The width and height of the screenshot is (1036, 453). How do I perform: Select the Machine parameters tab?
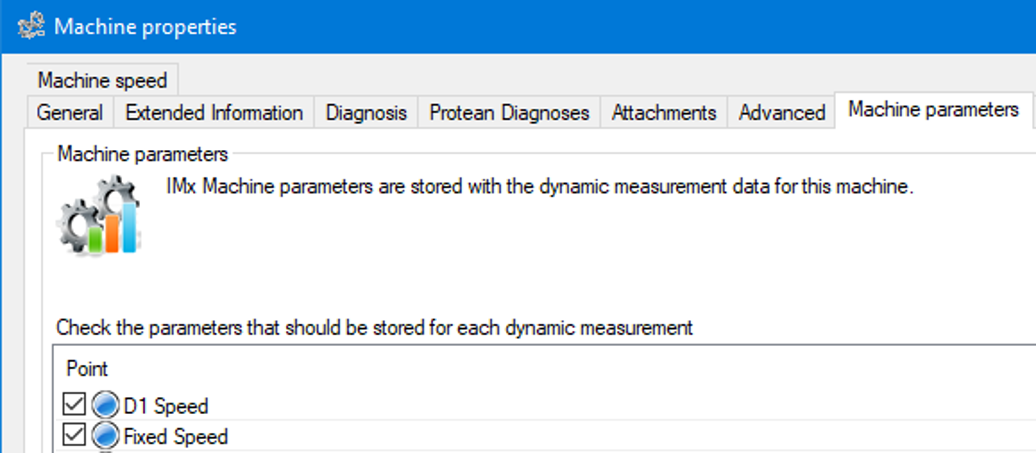click(932, 110)
